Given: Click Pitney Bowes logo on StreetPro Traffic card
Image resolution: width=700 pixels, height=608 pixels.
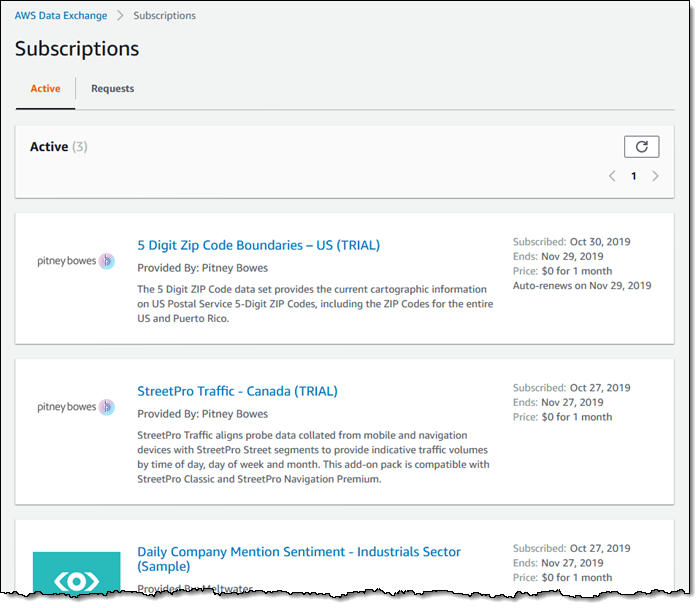Looking at the screenshot, I should tap(76, 407).
